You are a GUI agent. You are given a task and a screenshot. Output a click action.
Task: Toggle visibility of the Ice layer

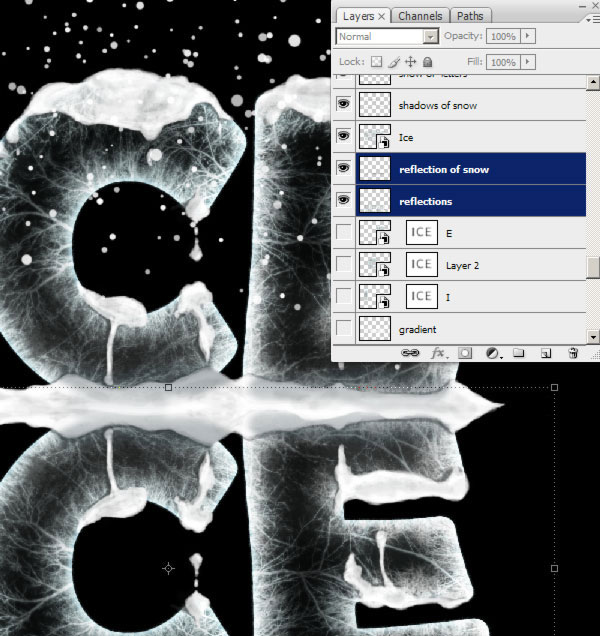pos(344,137)
